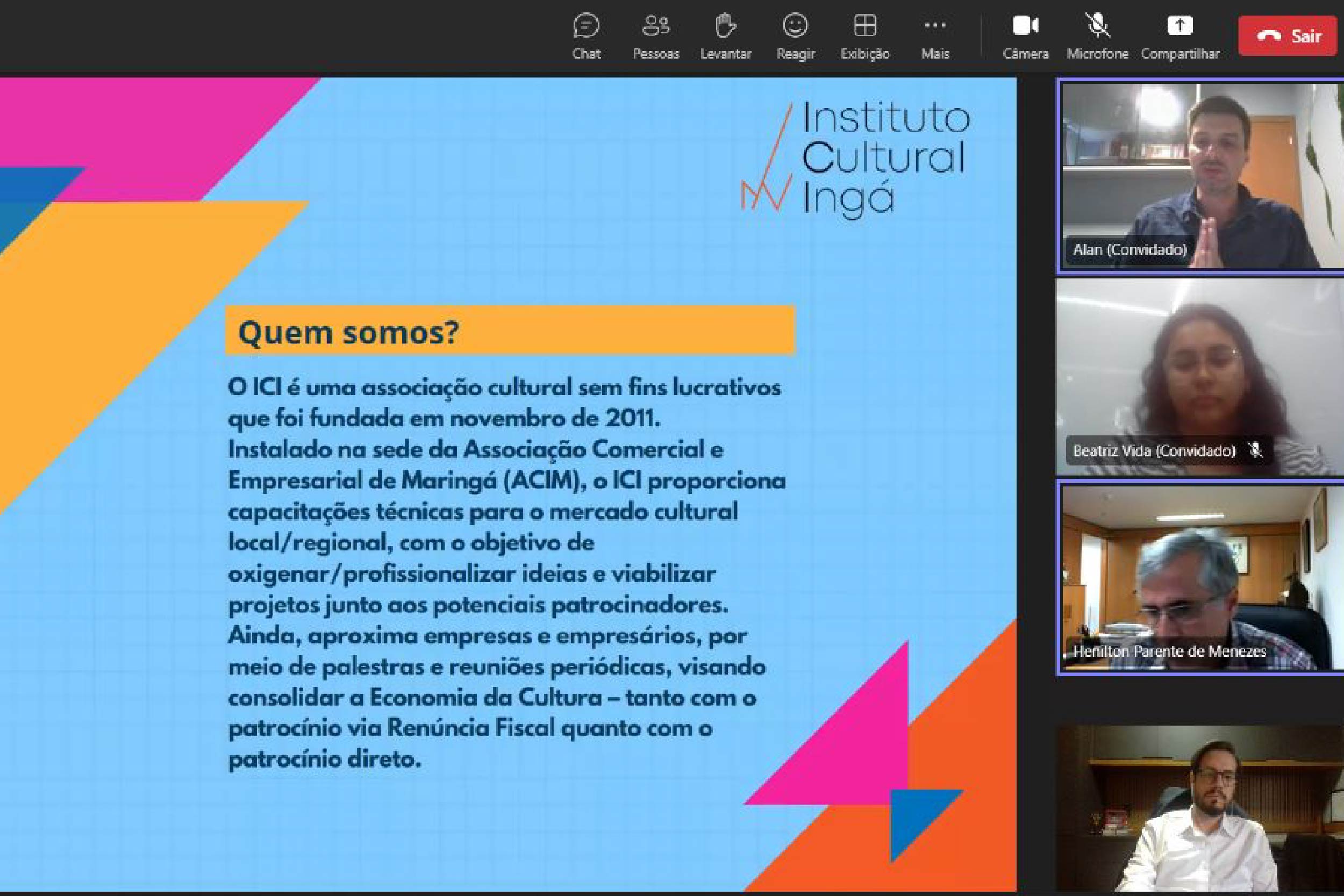The height and width of the screenshot is (896, 1344).
Task: Click the Henilton Parente de Menezes label
Action: (1169, 651)
